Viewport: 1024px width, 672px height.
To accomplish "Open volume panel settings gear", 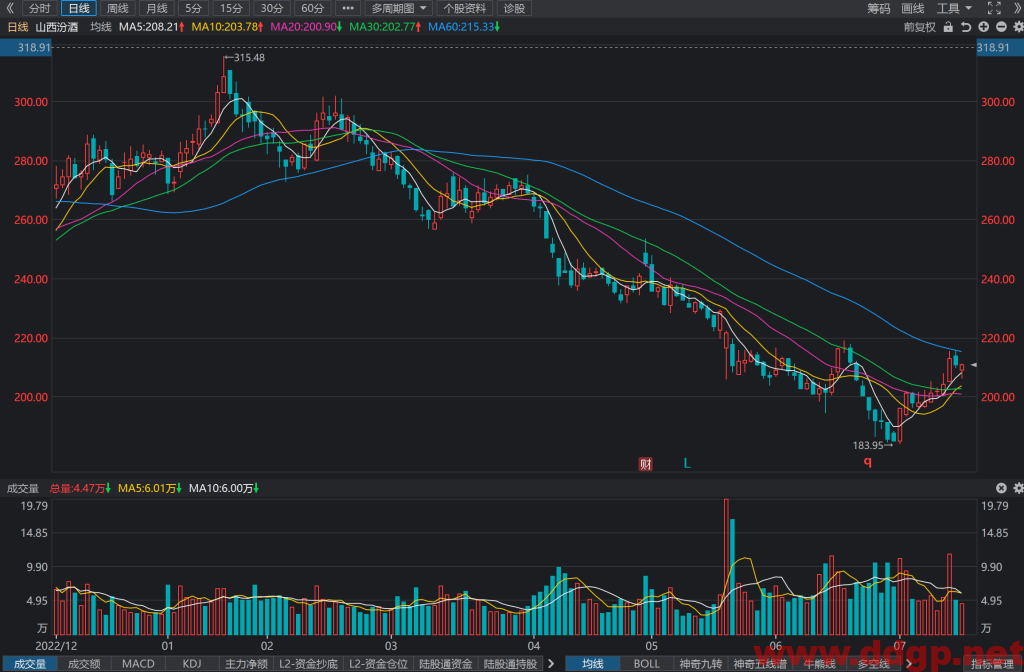I will tap(1017, 488).
